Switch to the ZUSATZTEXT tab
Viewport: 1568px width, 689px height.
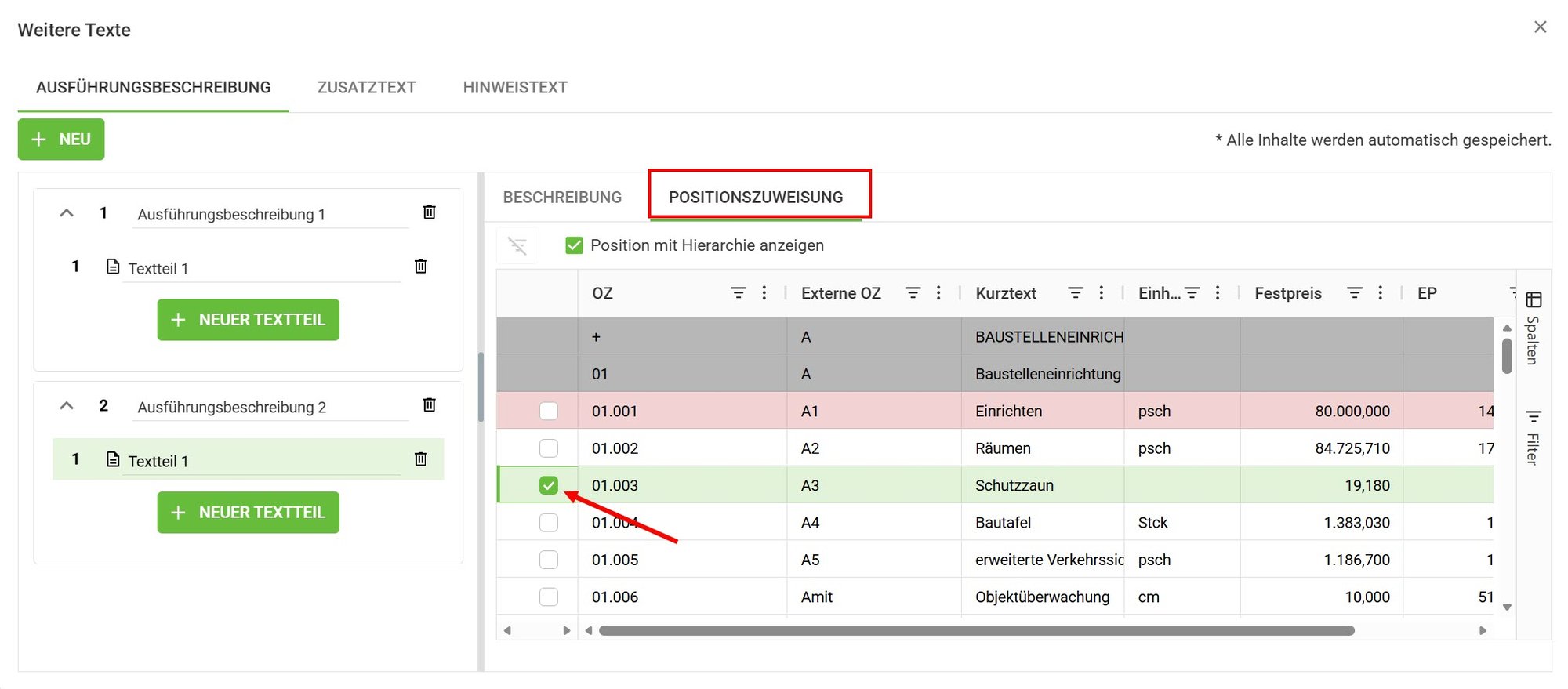(366, 87)
